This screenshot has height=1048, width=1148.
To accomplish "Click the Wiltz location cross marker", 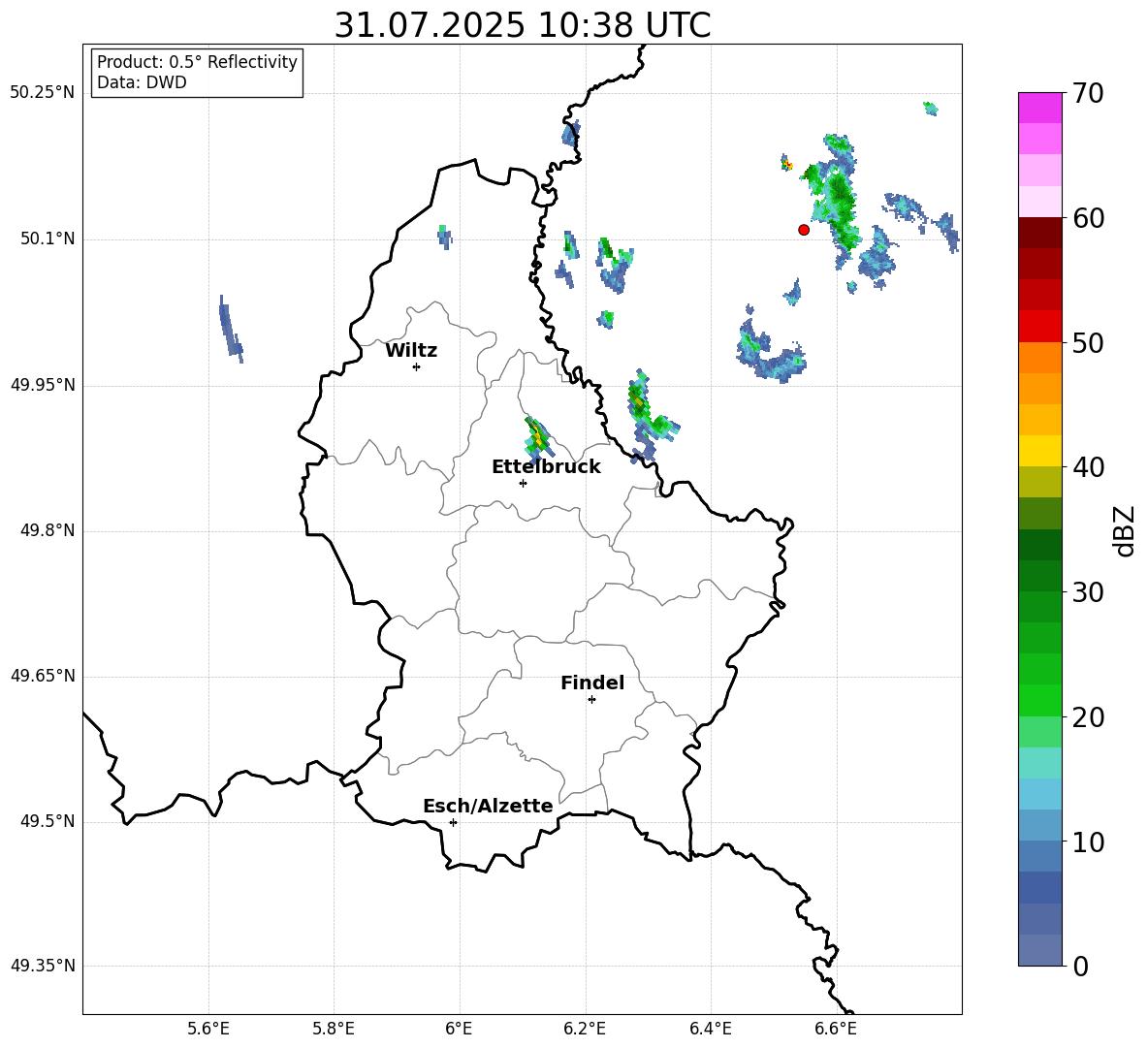I will (x=417, y=366).
